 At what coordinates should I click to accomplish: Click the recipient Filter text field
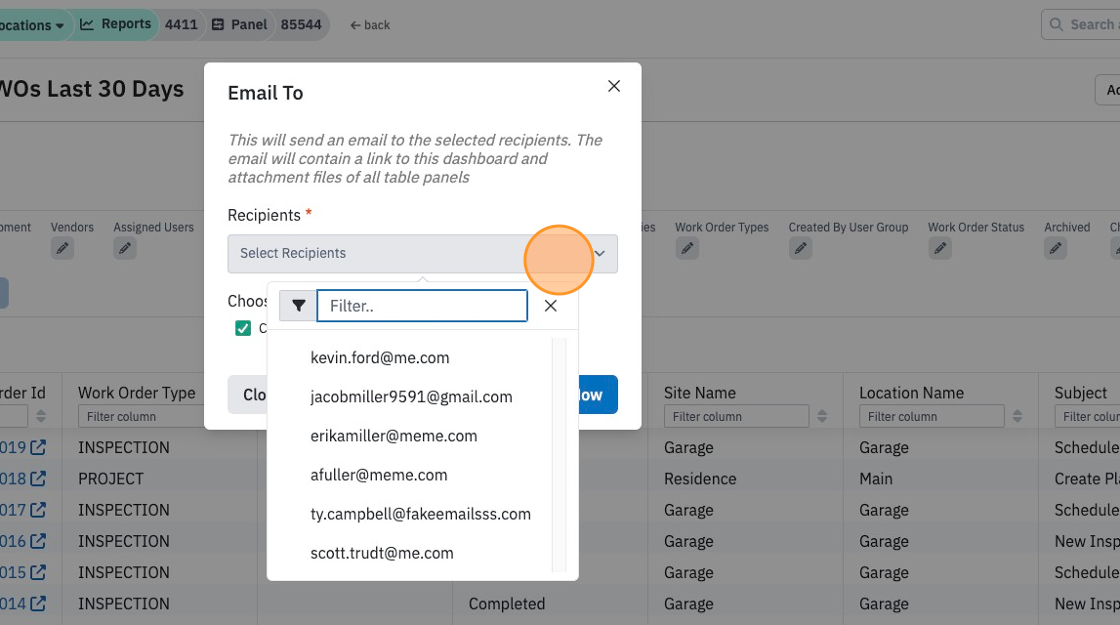point(422,306)
